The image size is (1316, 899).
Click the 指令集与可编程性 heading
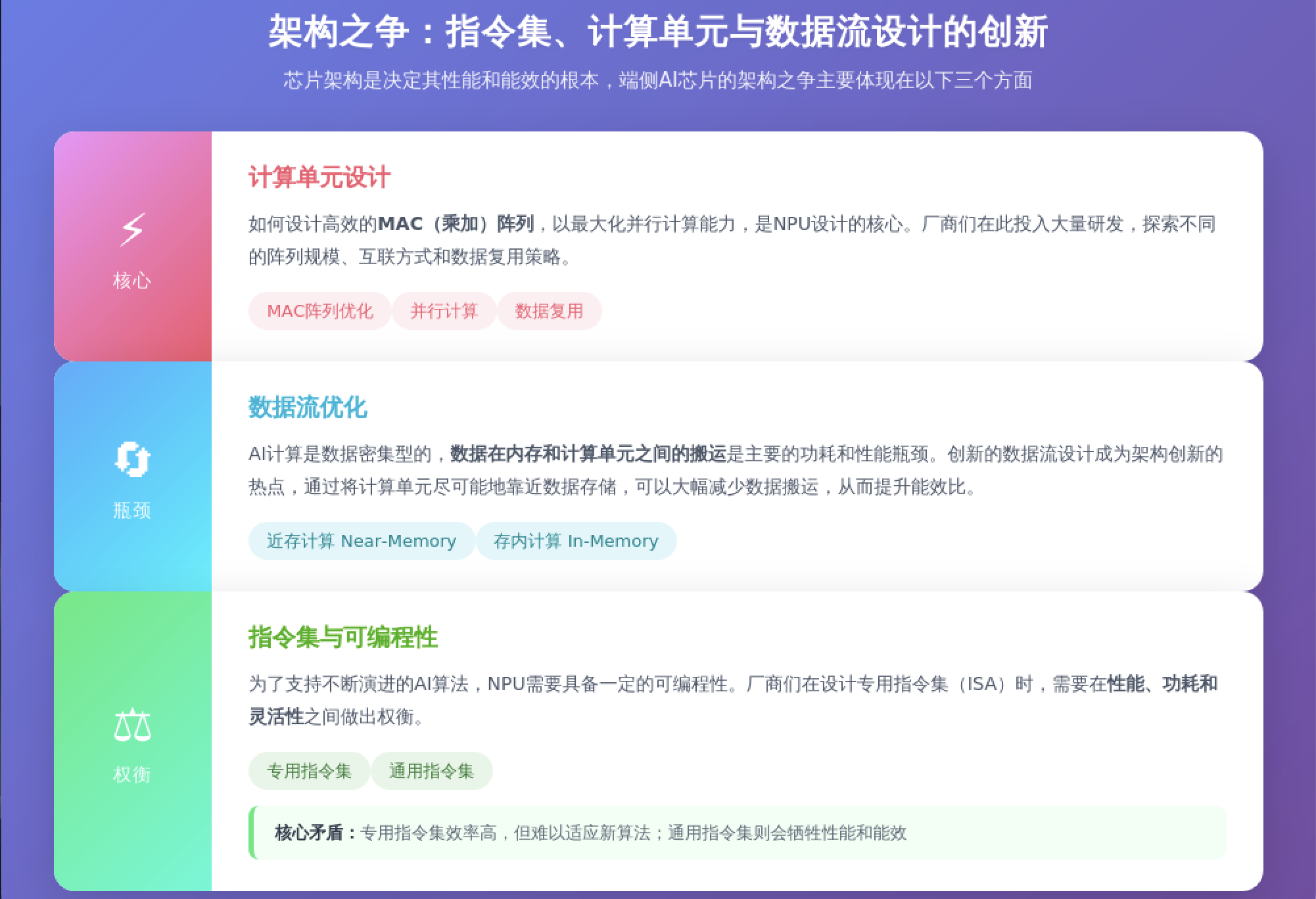point(342,637)
